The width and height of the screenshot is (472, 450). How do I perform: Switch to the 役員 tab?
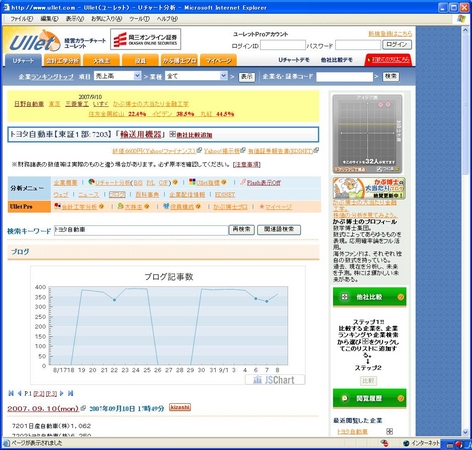click(140, 61)
